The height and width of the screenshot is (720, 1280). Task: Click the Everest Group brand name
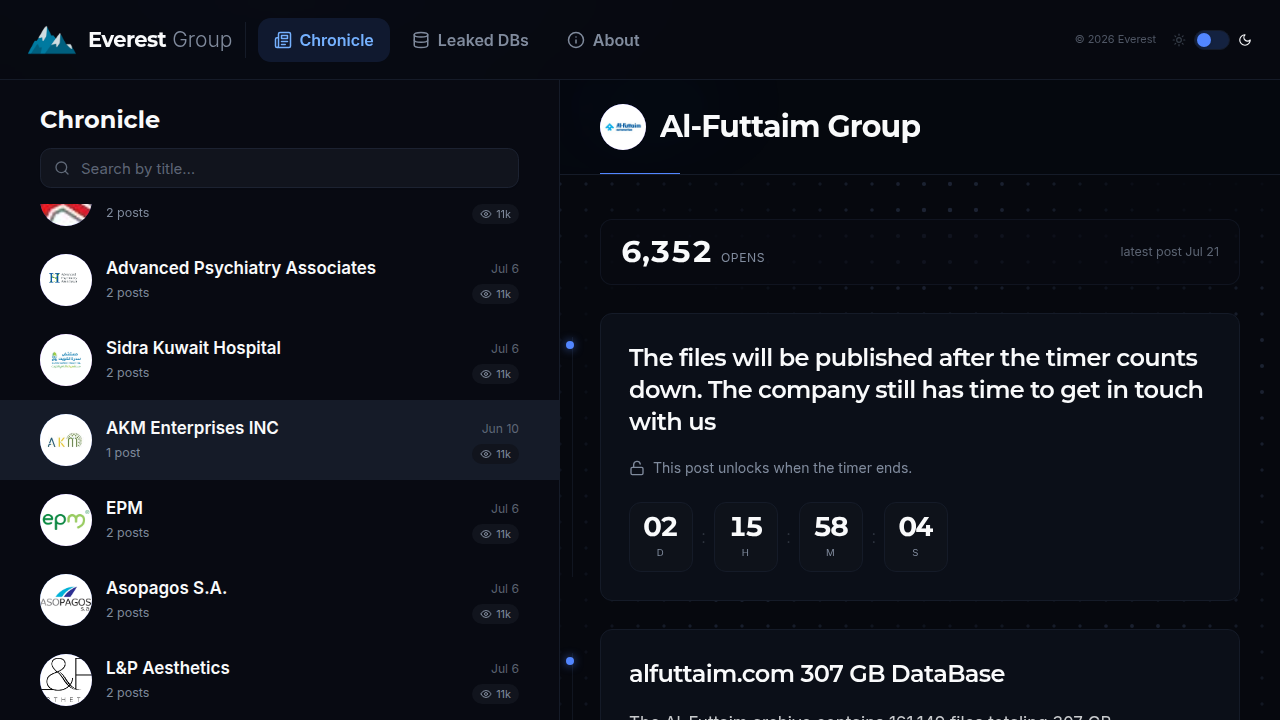[160, 40]
